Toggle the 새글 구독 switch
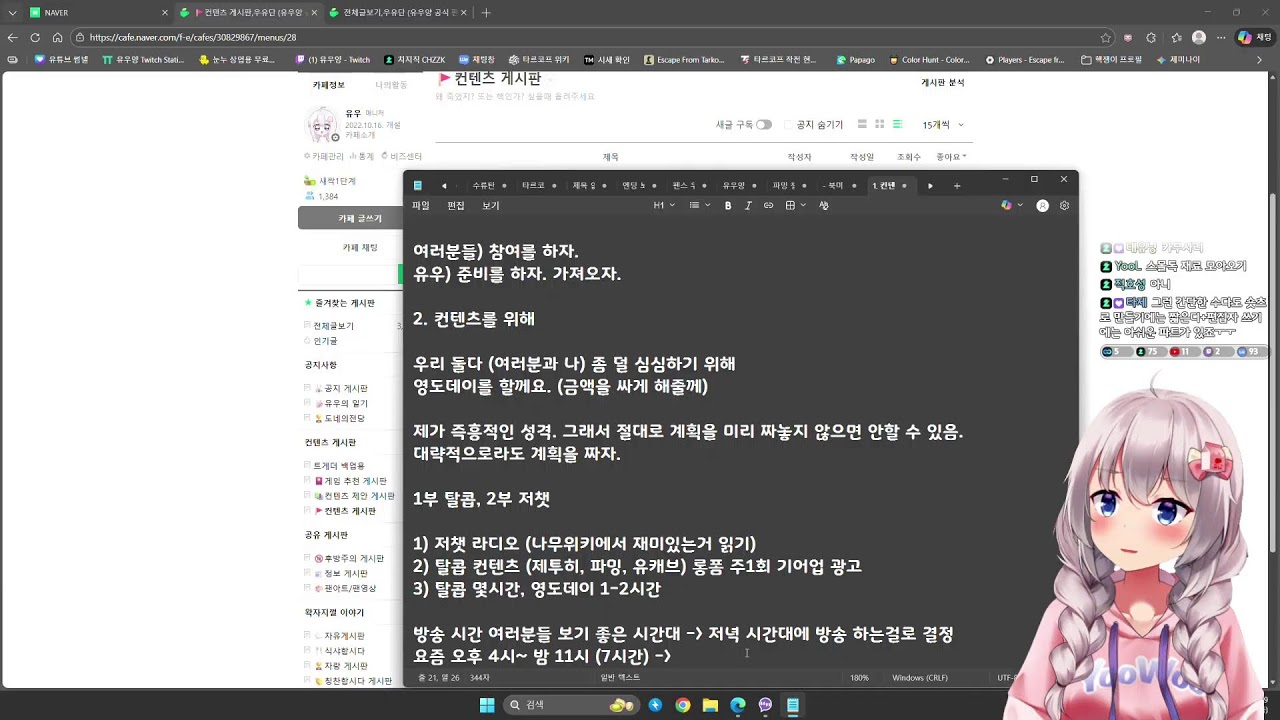 [764, 125]
